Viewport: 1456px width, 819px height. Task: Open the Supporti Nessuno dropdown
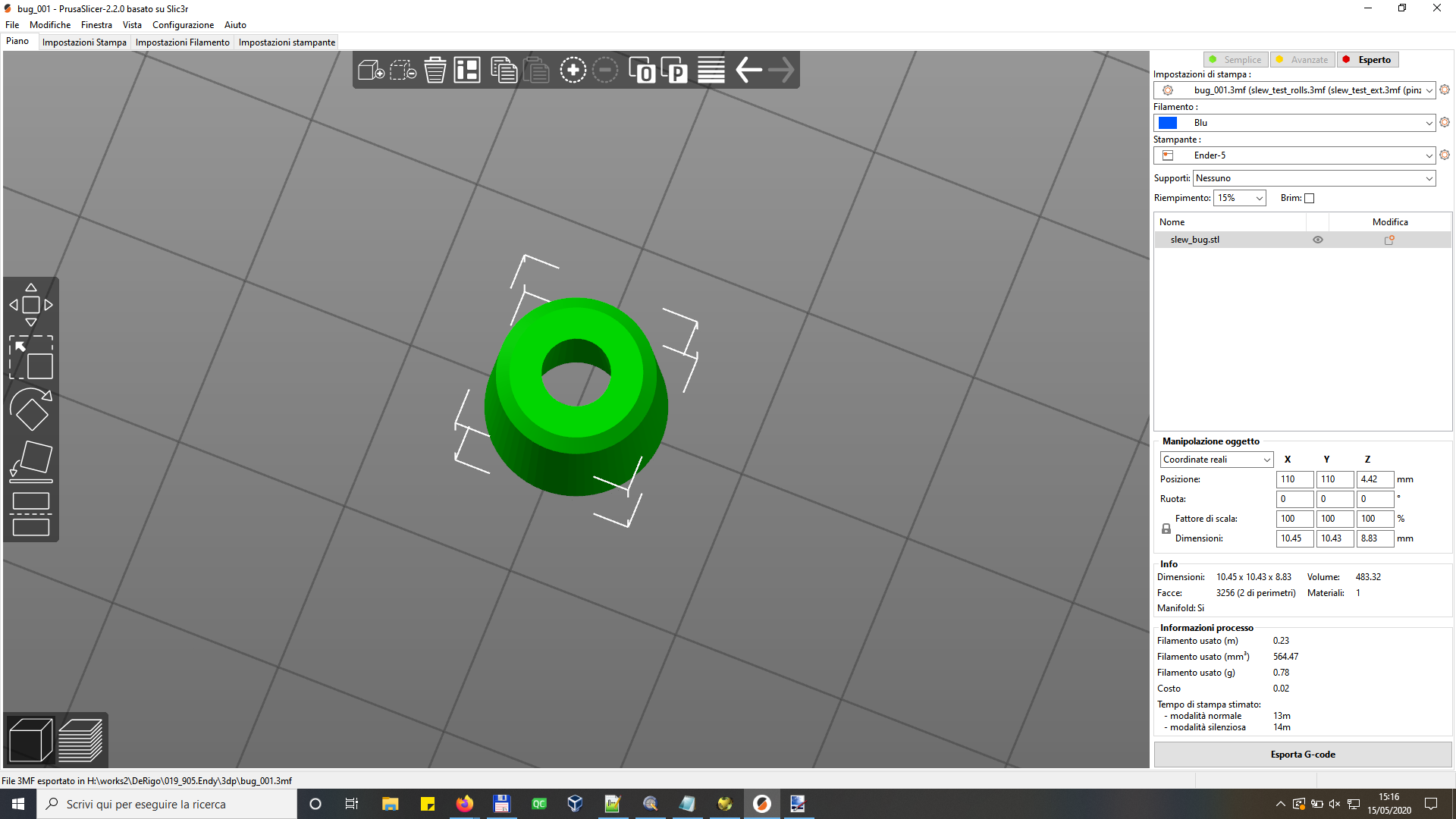tap(1314, 178)
